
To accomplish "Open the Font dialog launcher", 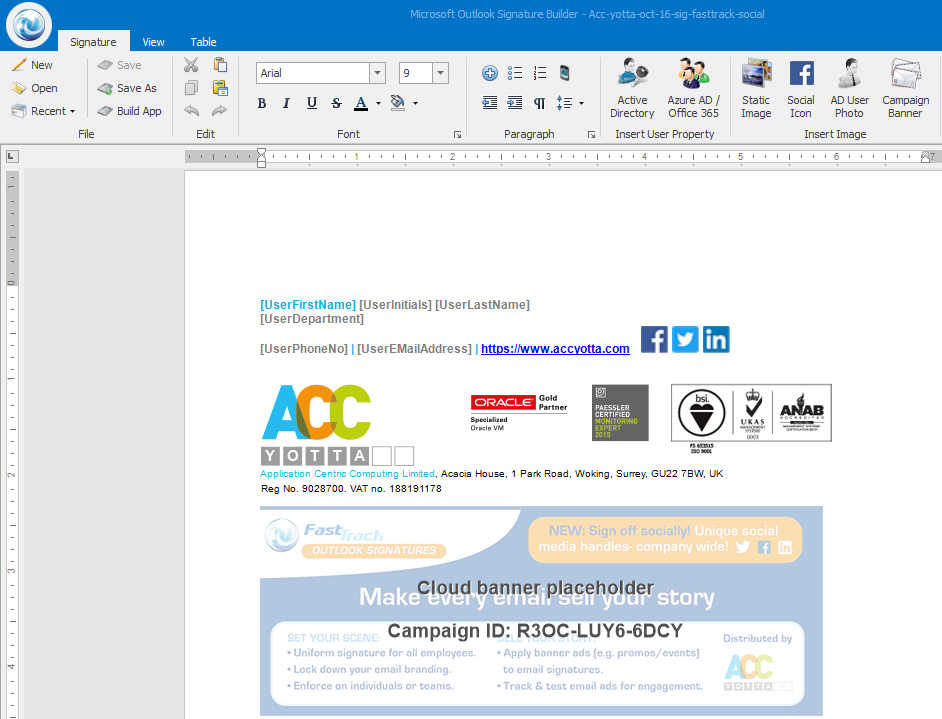I will point(457,135).
